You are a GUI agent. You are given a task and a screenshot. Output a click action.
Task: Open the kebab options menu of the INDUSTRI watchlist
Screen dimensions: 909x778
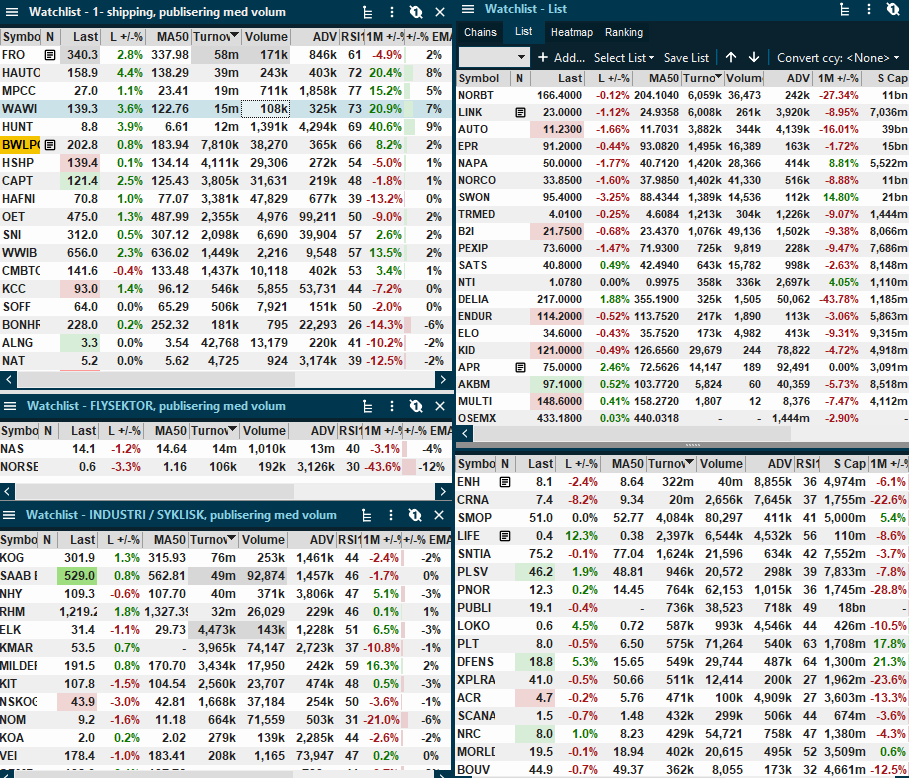(391, 515)
